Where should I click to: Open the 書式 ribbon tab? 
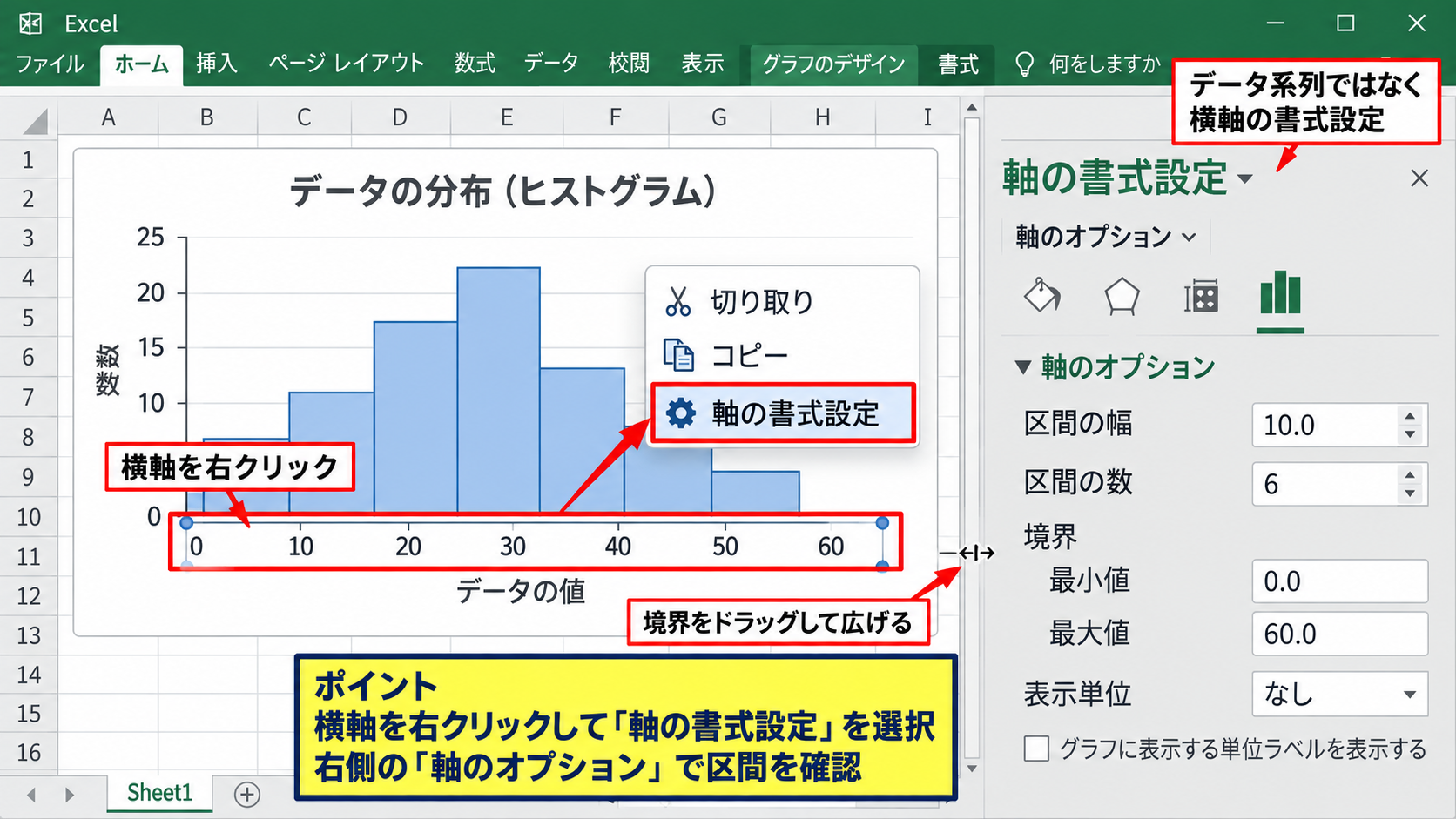tap(958, 64)
